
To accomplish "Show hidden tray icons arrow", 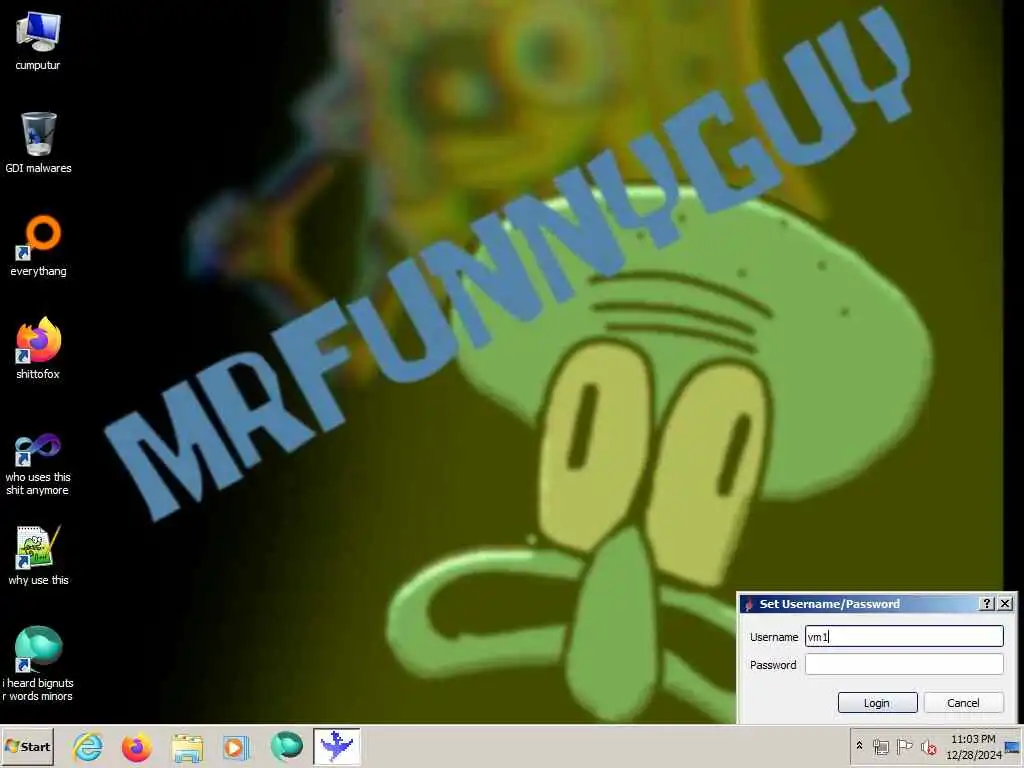I will pos(859,745).
